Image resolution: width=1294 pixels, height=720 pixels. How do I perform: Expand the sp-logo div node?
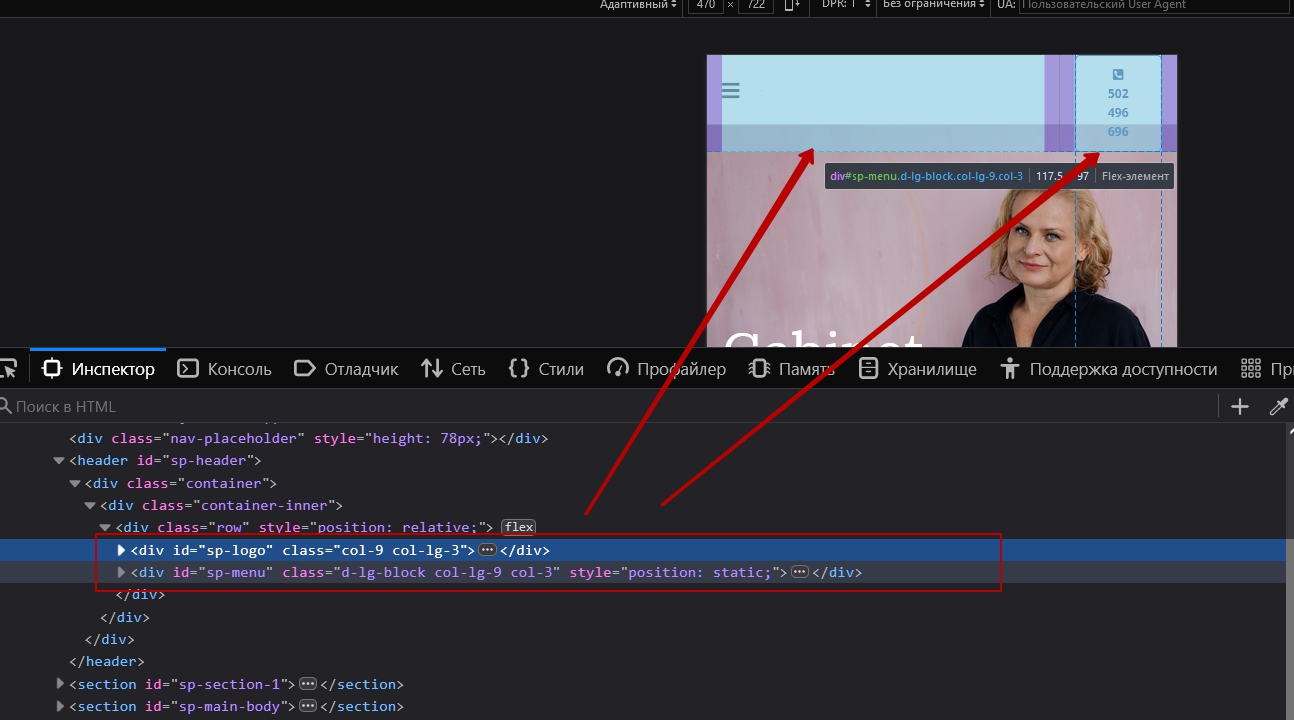tap(122, 550)
